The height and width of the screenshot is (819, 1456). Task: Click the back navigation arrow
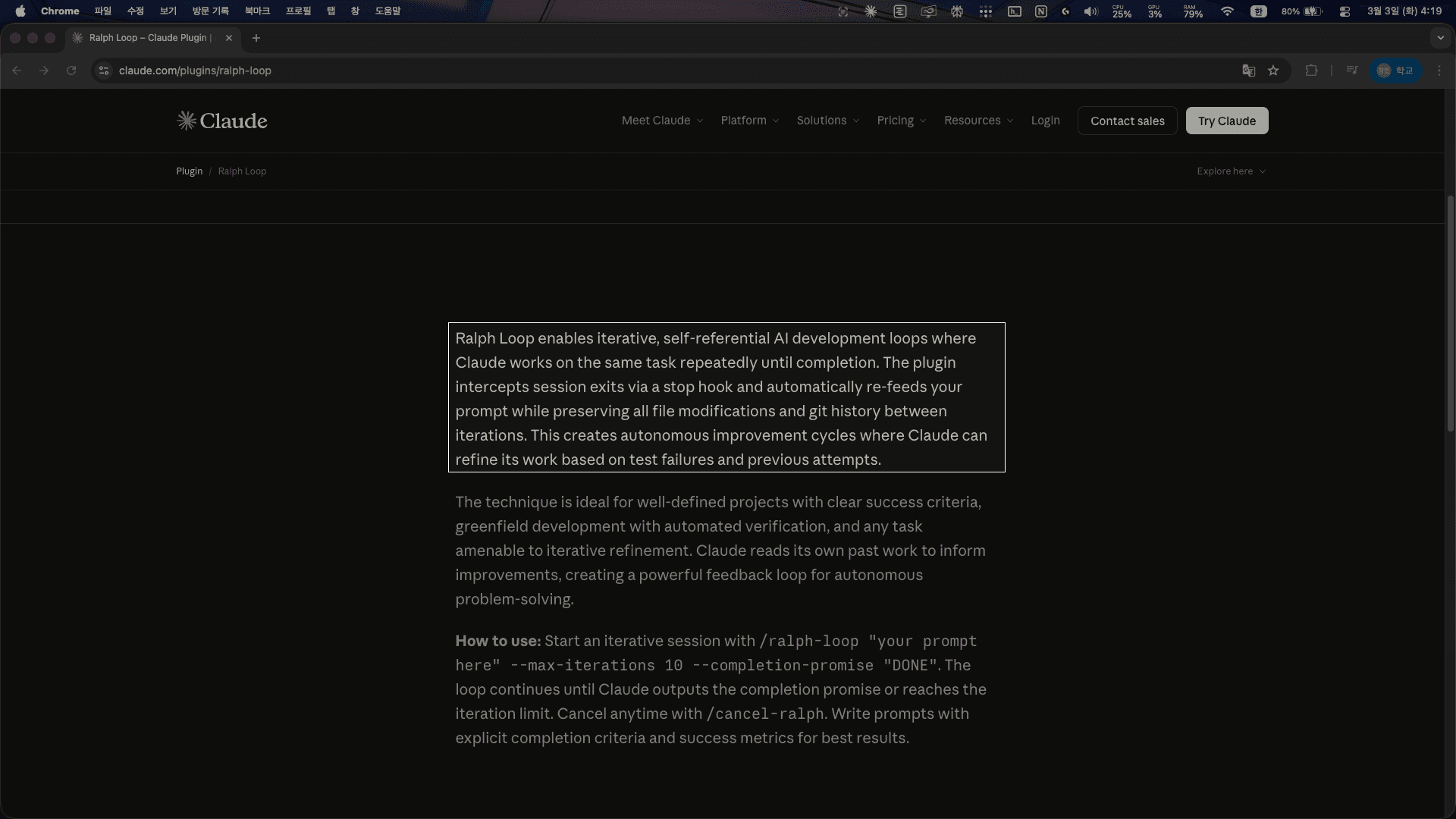coord(17,71)
